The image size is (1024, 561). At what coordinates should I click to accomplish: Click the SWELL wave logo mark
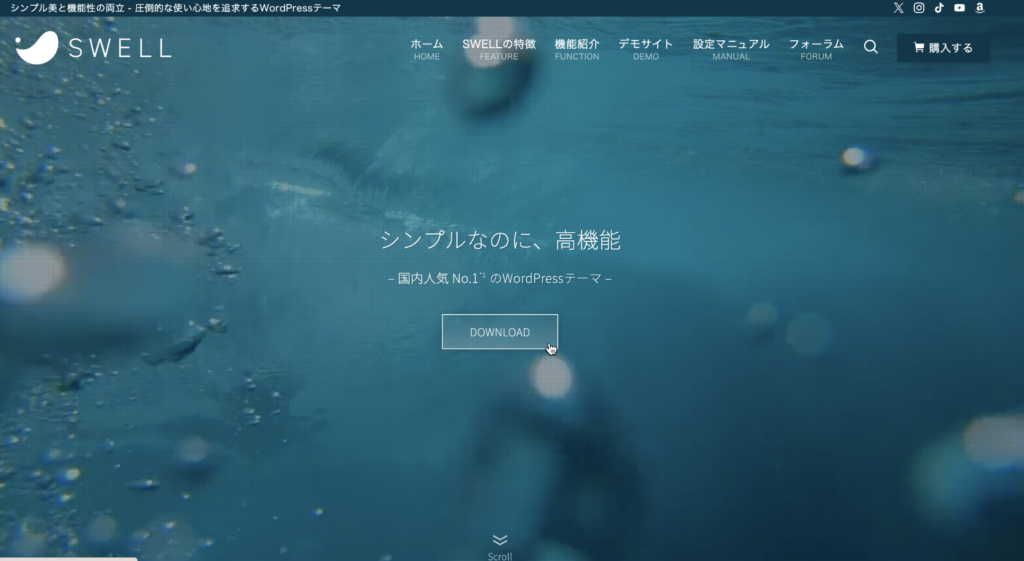(x=37, y=47)
